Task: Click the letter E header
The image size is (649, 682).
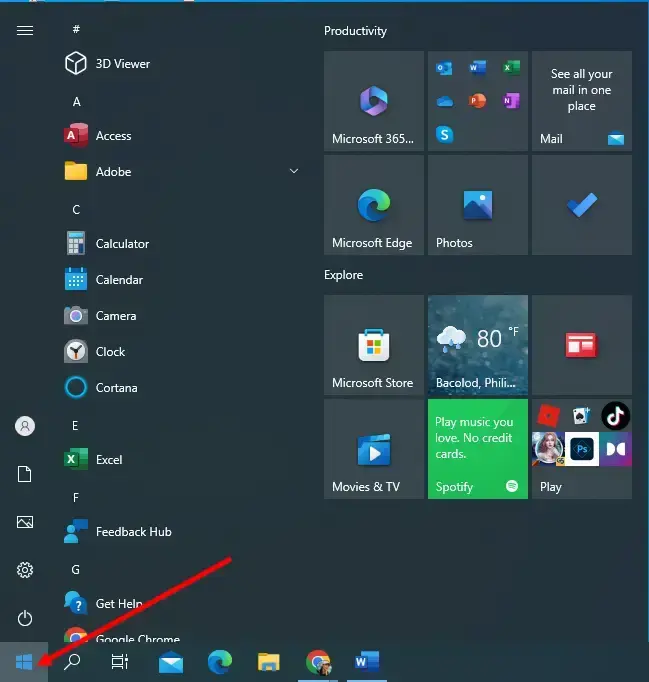Action: (75, 425)
